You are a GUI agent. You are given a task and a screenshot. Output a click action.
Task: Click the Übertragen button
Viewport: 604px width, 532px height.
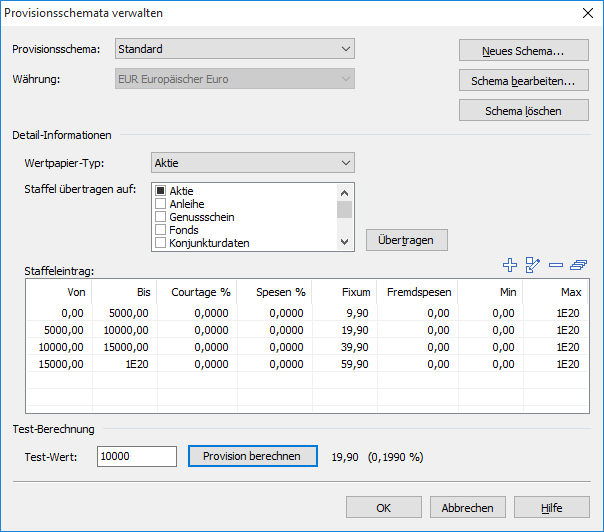[x=406, y=240]
